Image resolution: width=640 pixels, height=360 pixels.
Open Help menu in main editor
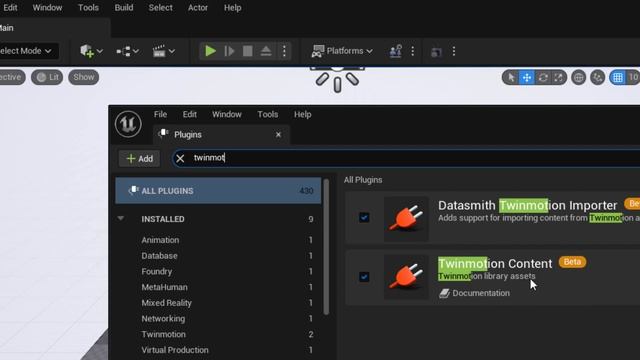click(232, 8)
